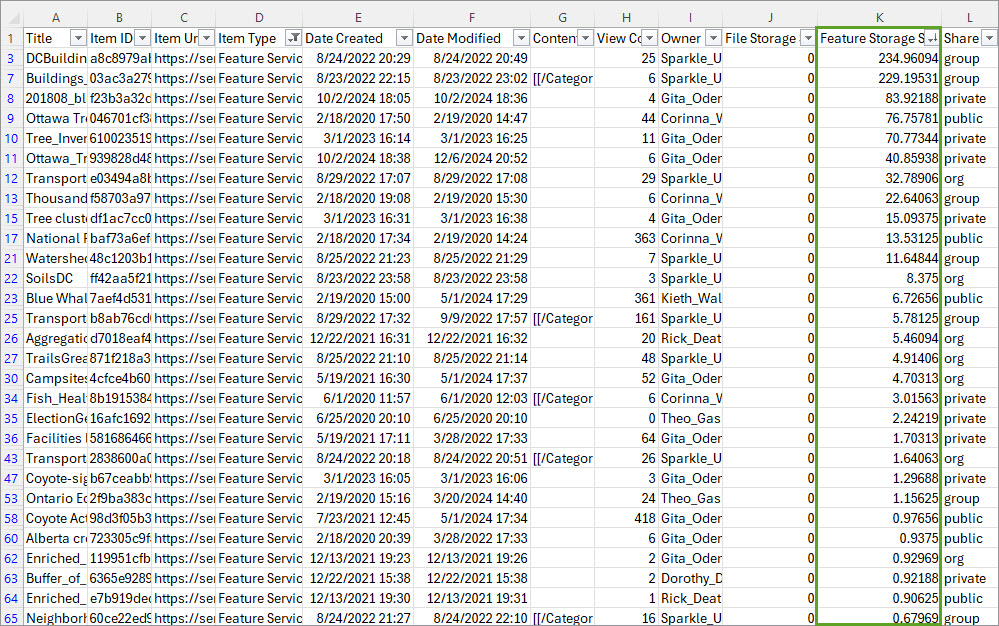The width and height of the screenshot is (999, 626).
Task: Select column A by clicking its header
Action: click(56, 17)
